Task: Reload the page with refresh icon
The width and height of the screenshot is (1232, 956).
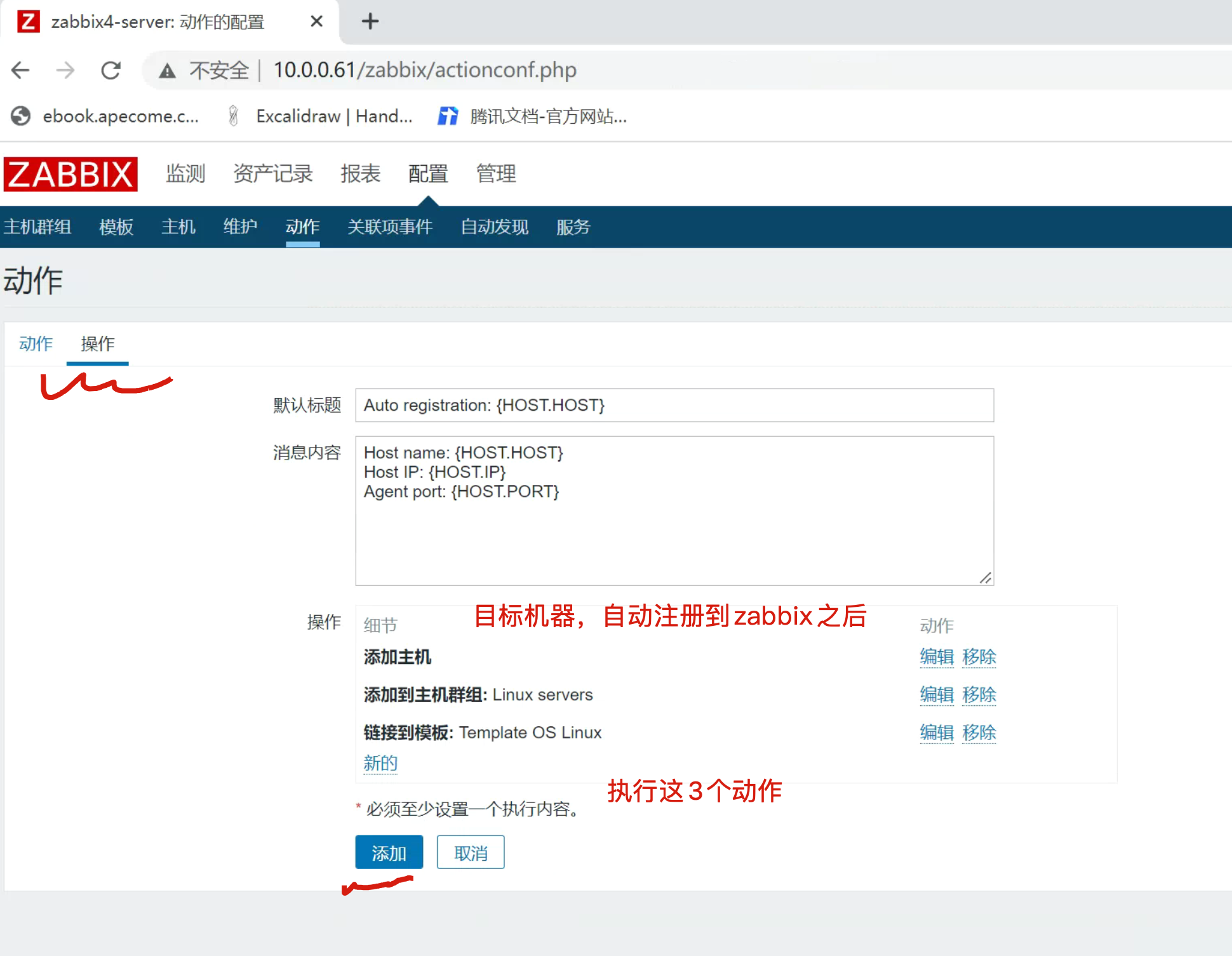Action: point(111,70)
